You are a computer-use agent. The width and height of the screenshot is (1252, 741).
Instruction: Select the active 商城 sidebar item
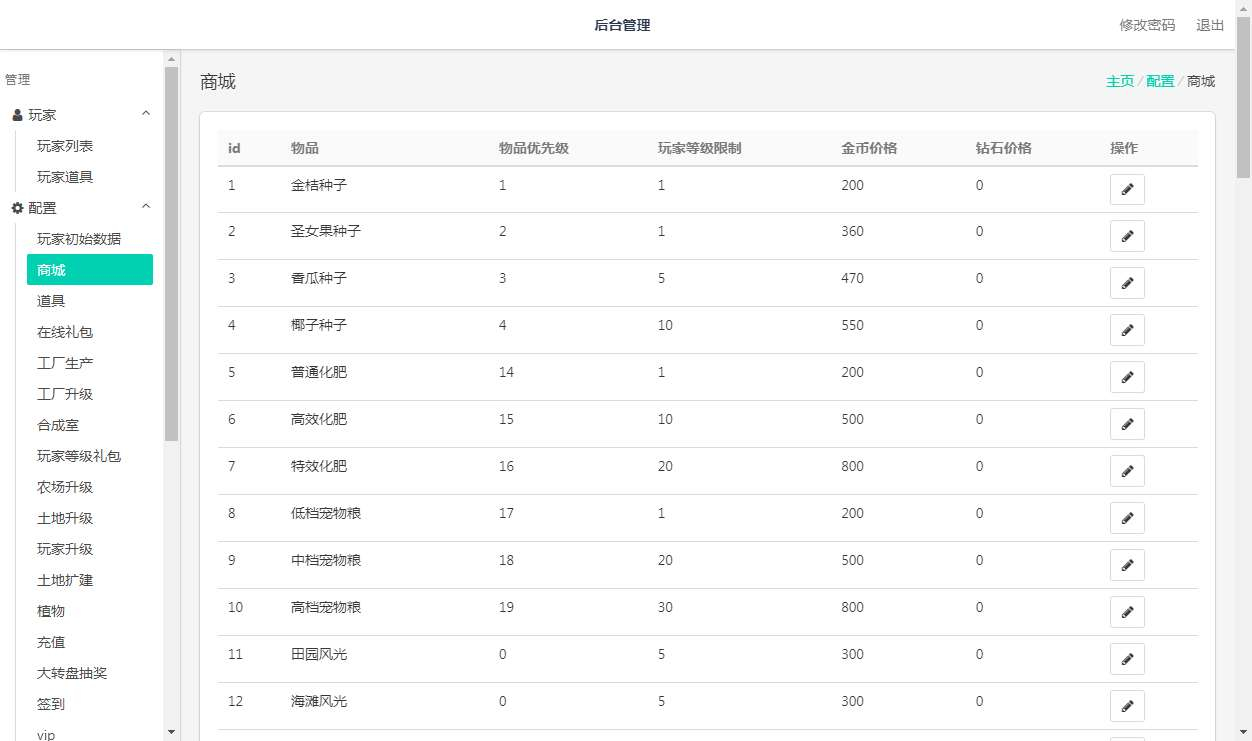pos(90,270)
